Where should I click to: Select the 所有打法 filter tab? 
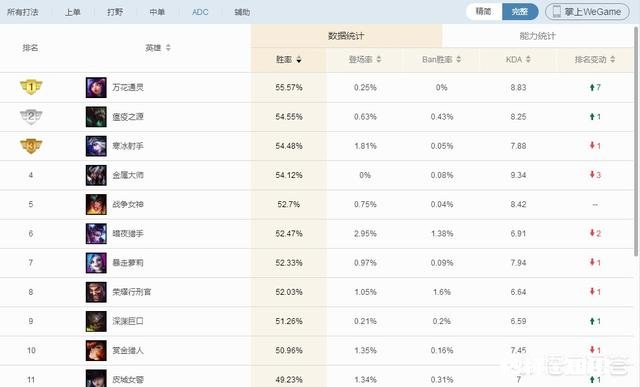(23, 12)
